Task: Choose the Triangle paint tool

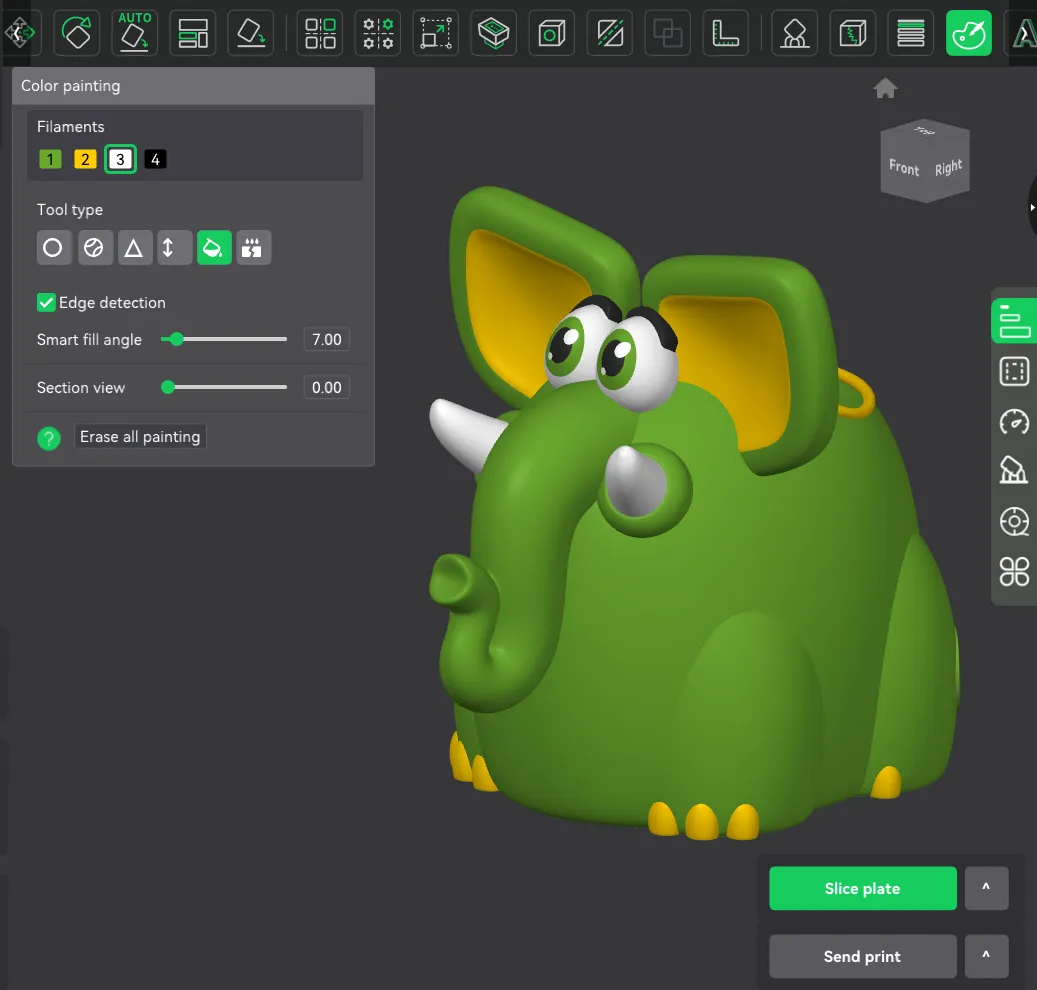Action: click(134, 248)
